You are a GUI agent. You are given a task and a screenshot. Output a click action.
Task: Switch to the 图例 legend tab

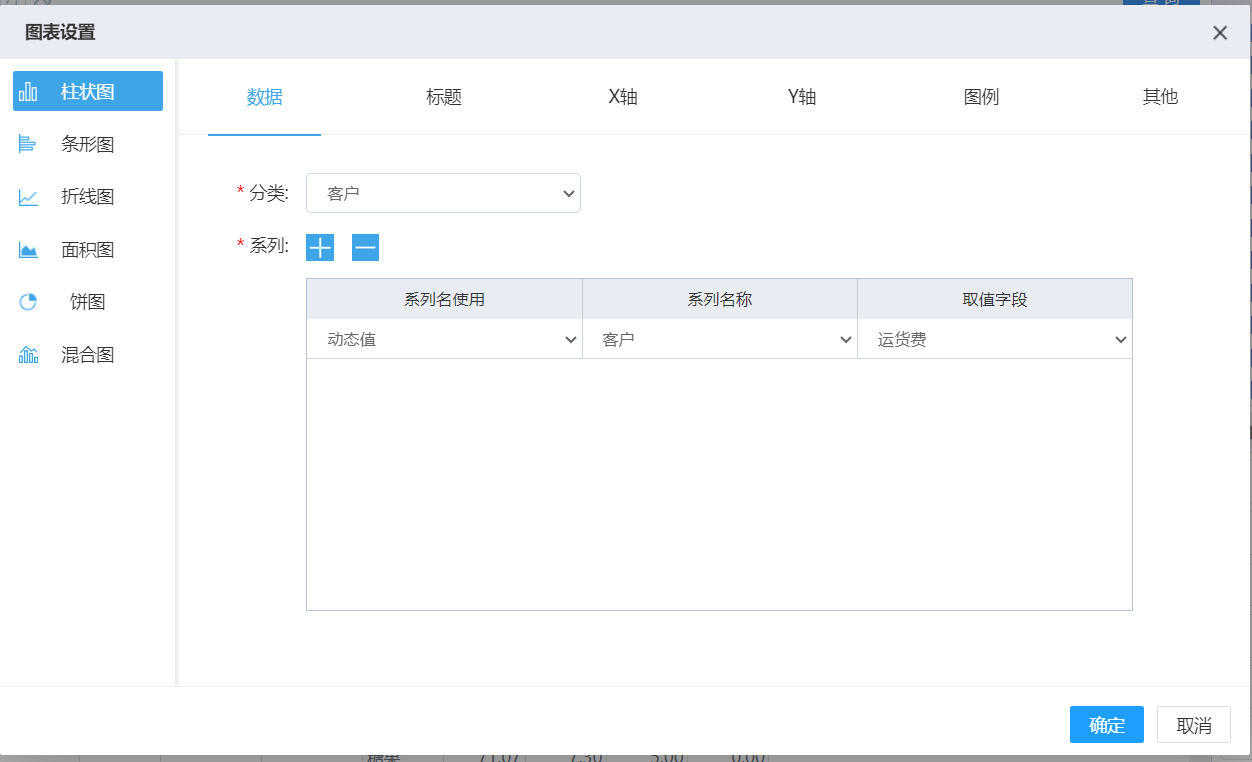(x=981, y=97)
